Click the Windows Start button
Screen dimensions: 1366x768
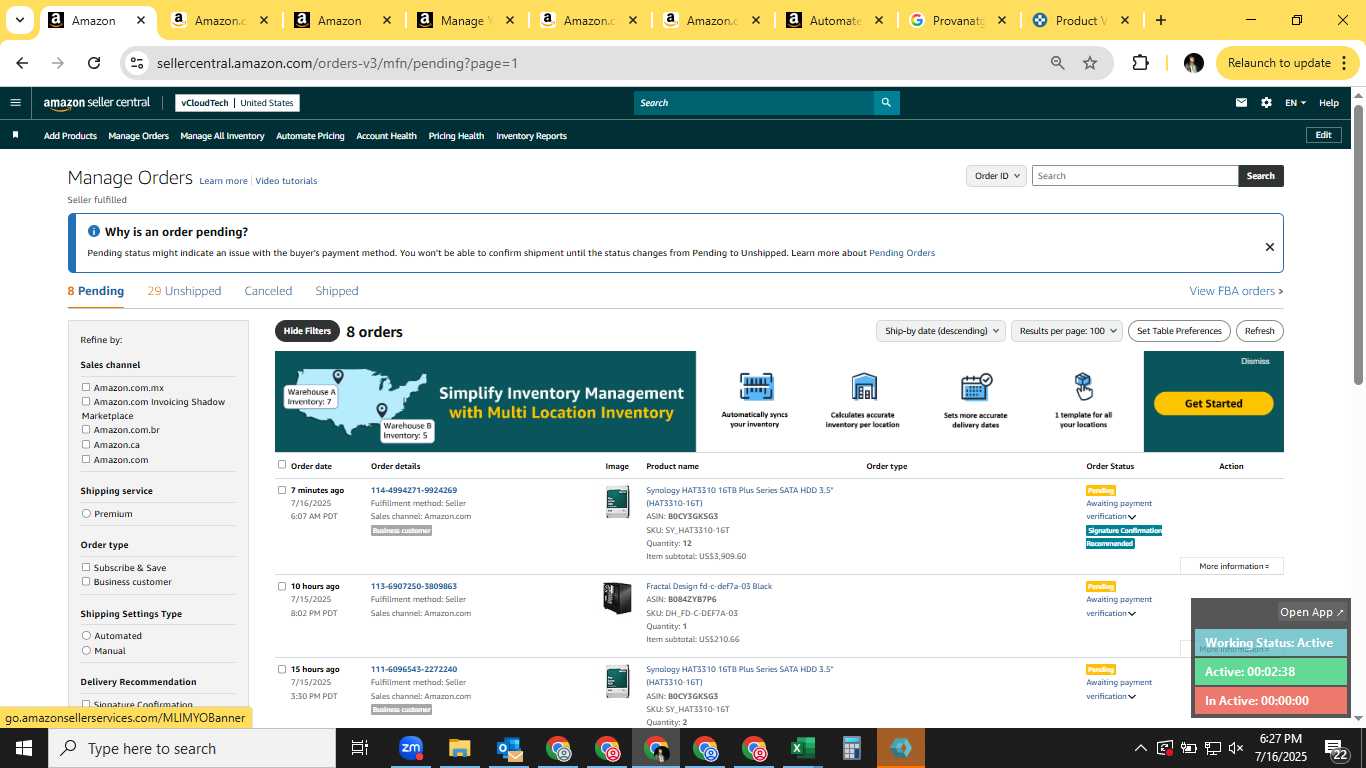[x=24, y=748]
